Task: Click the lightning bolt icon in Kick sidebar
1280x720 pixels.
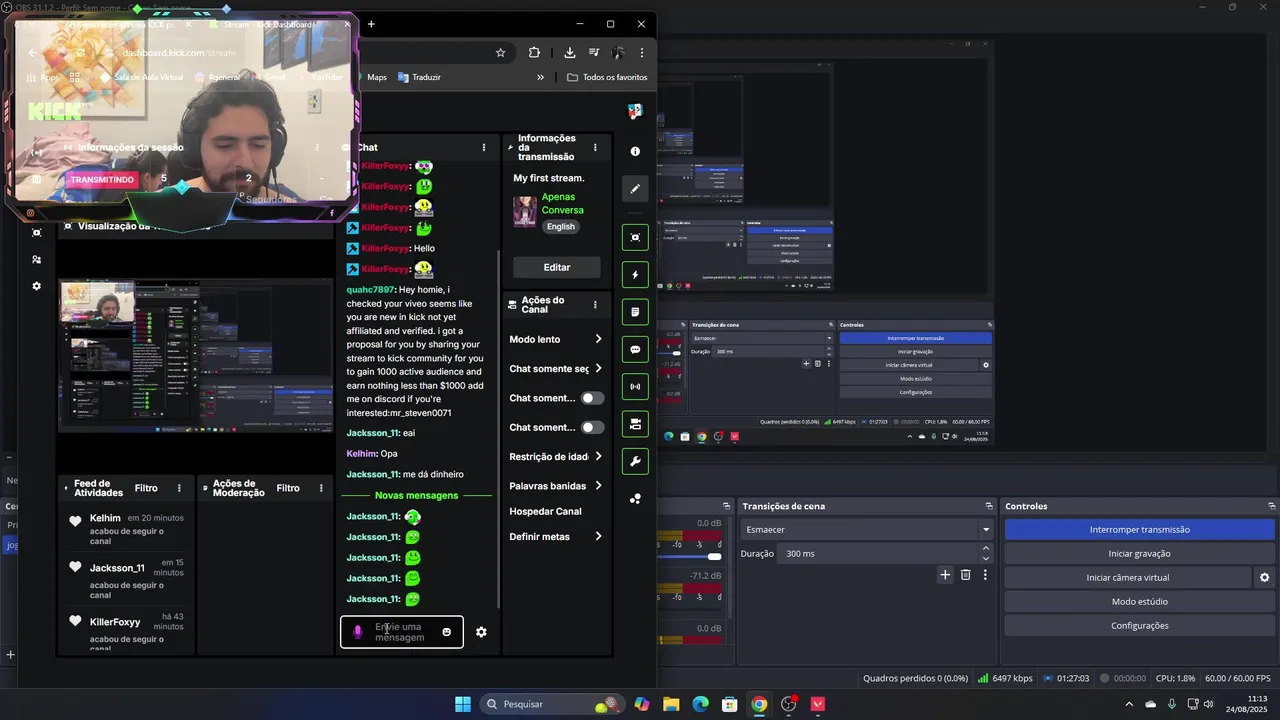Action: coord(635,274)
